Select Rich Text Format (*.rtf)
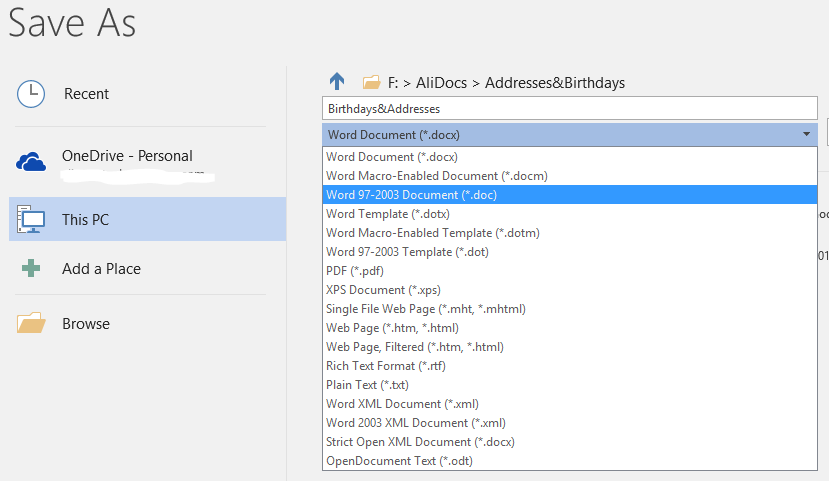829x481 pixels. point(570,366)
